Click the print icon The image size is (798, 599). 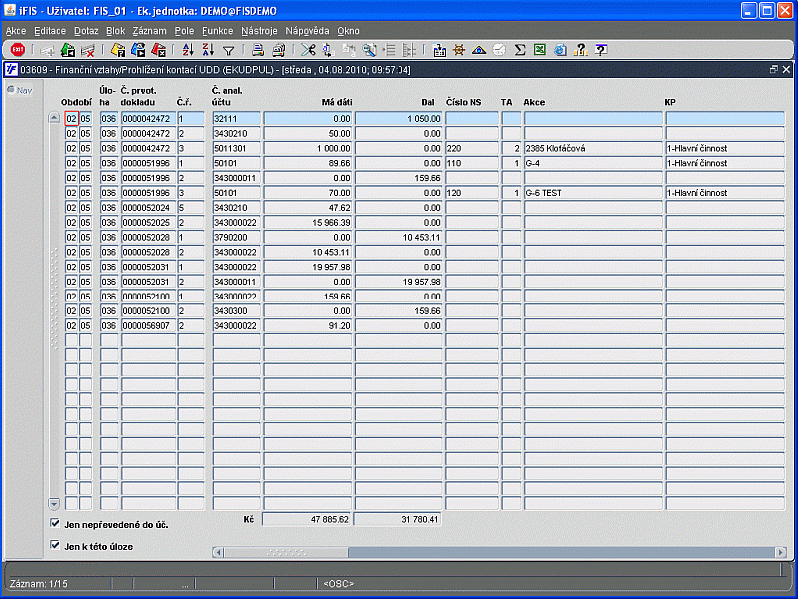(258, 50)
